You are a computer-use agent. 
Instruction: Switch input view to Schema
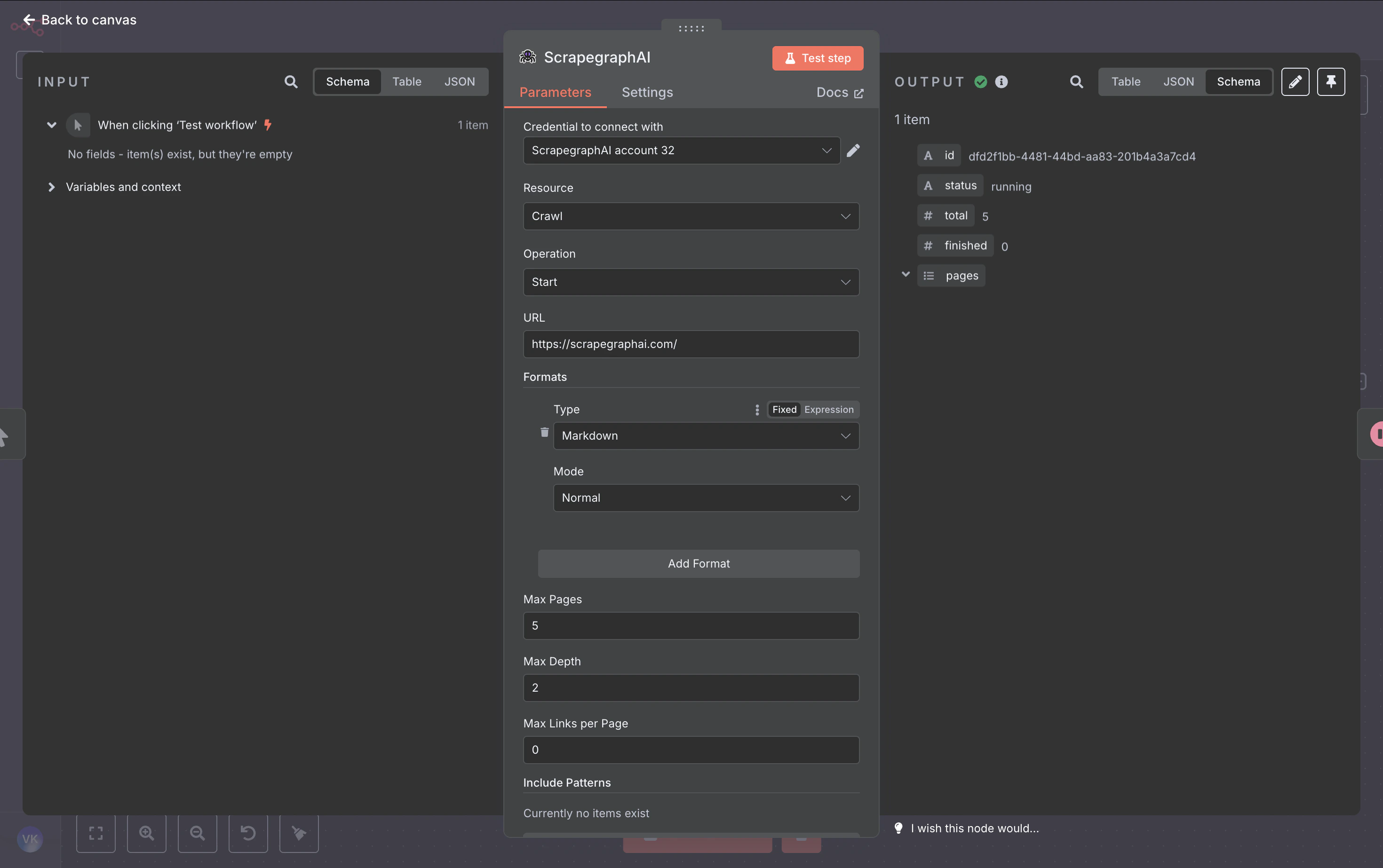(348, 81)
